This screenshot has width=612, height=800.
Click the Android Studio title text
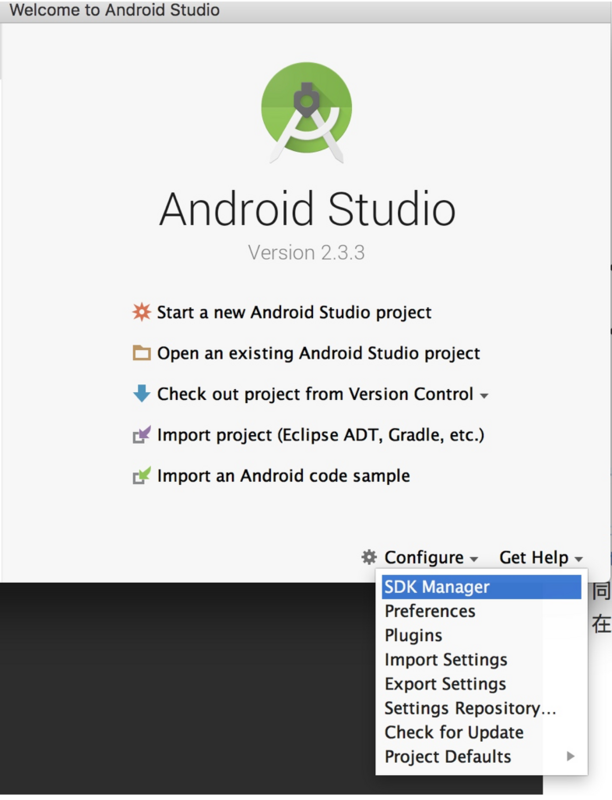(307, 208)
